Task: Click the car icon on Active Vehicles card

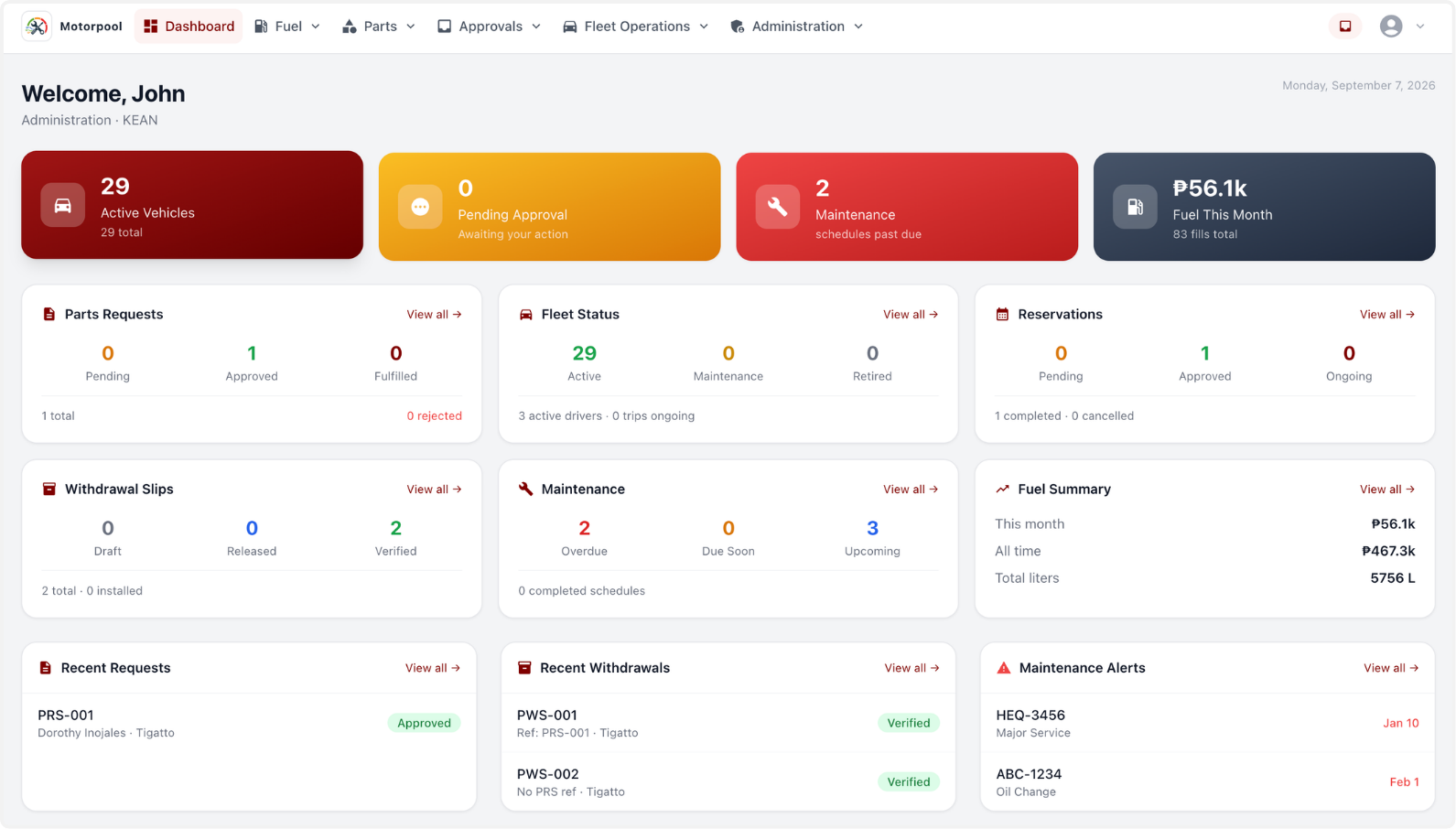Action: [63, 205]
